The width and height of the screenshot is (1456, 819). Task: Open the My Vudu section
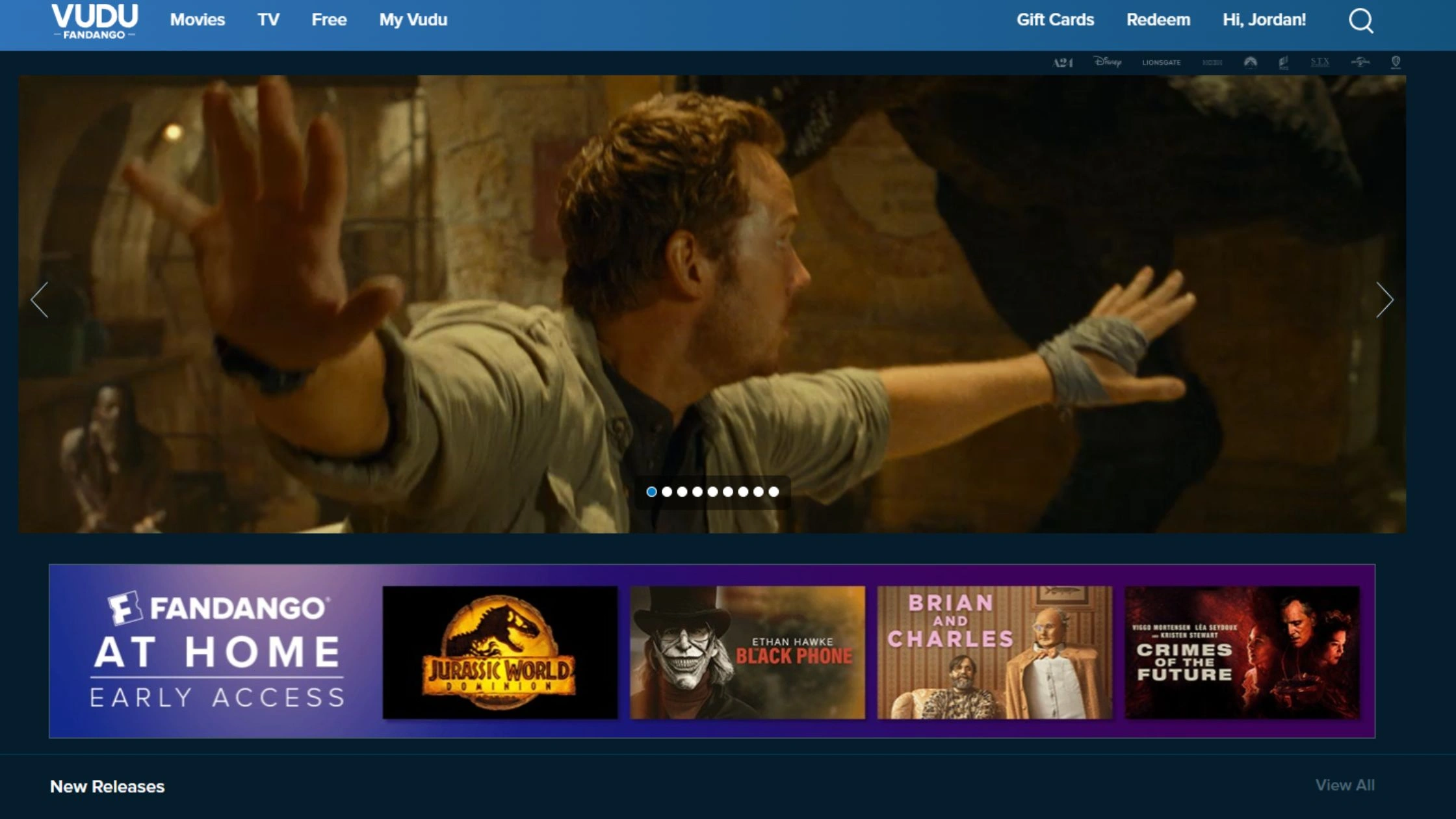413,20
